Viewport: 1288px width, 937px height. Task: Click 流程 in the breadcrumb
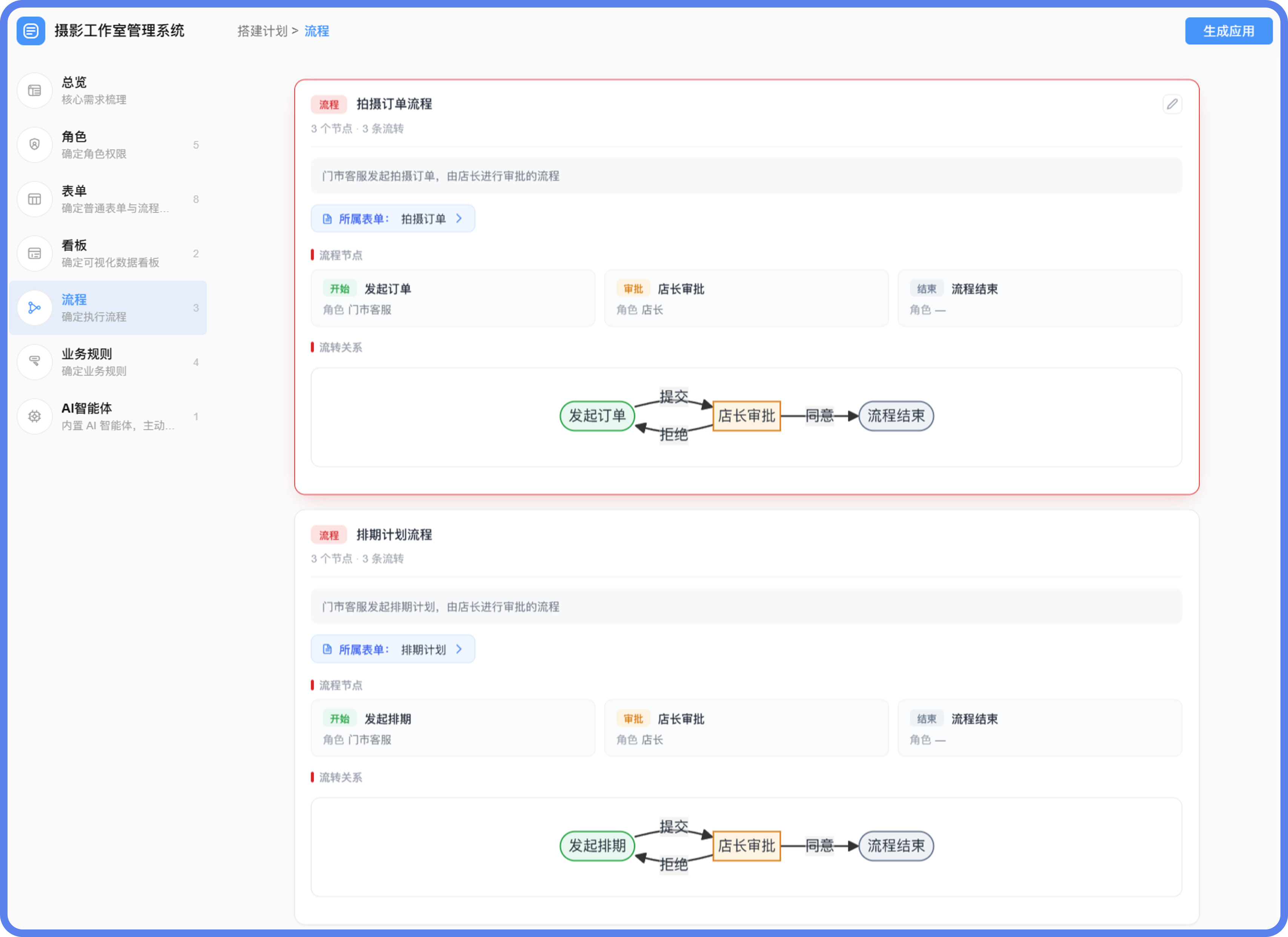(x=317, y=31)
